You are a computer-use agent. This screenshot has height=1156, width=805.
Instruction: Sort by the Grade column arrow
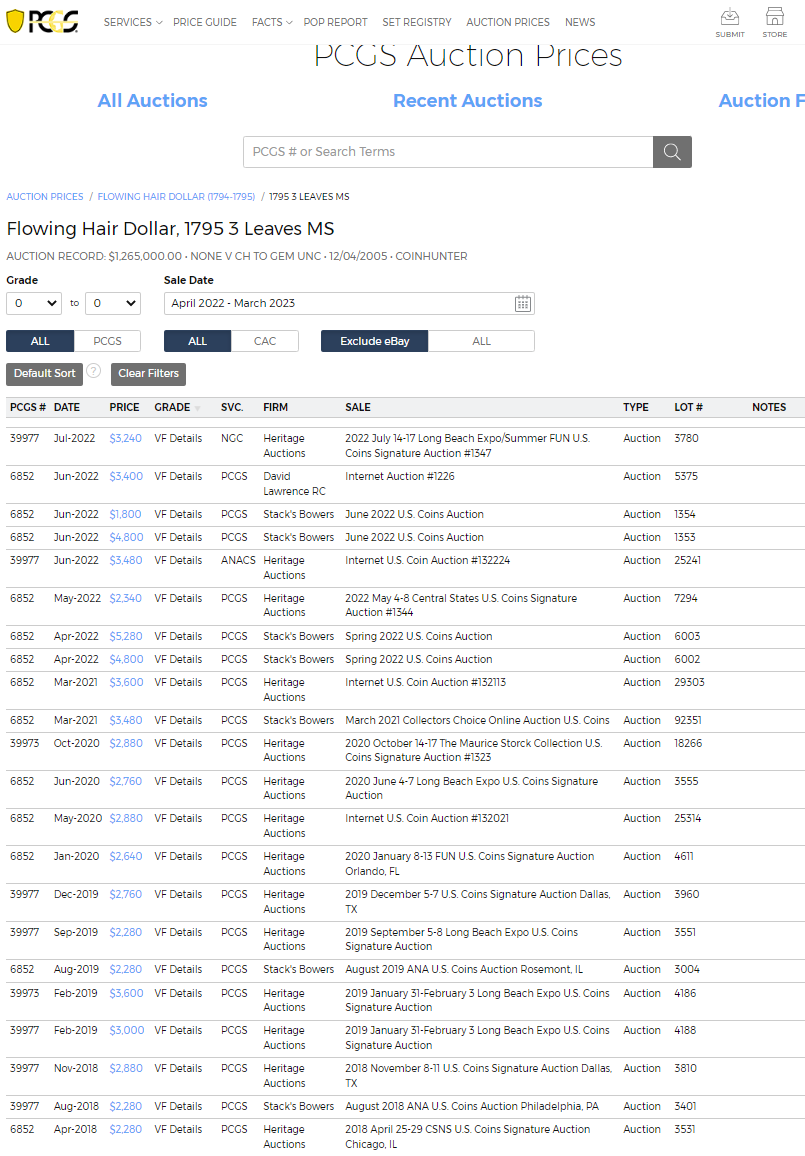197,408
